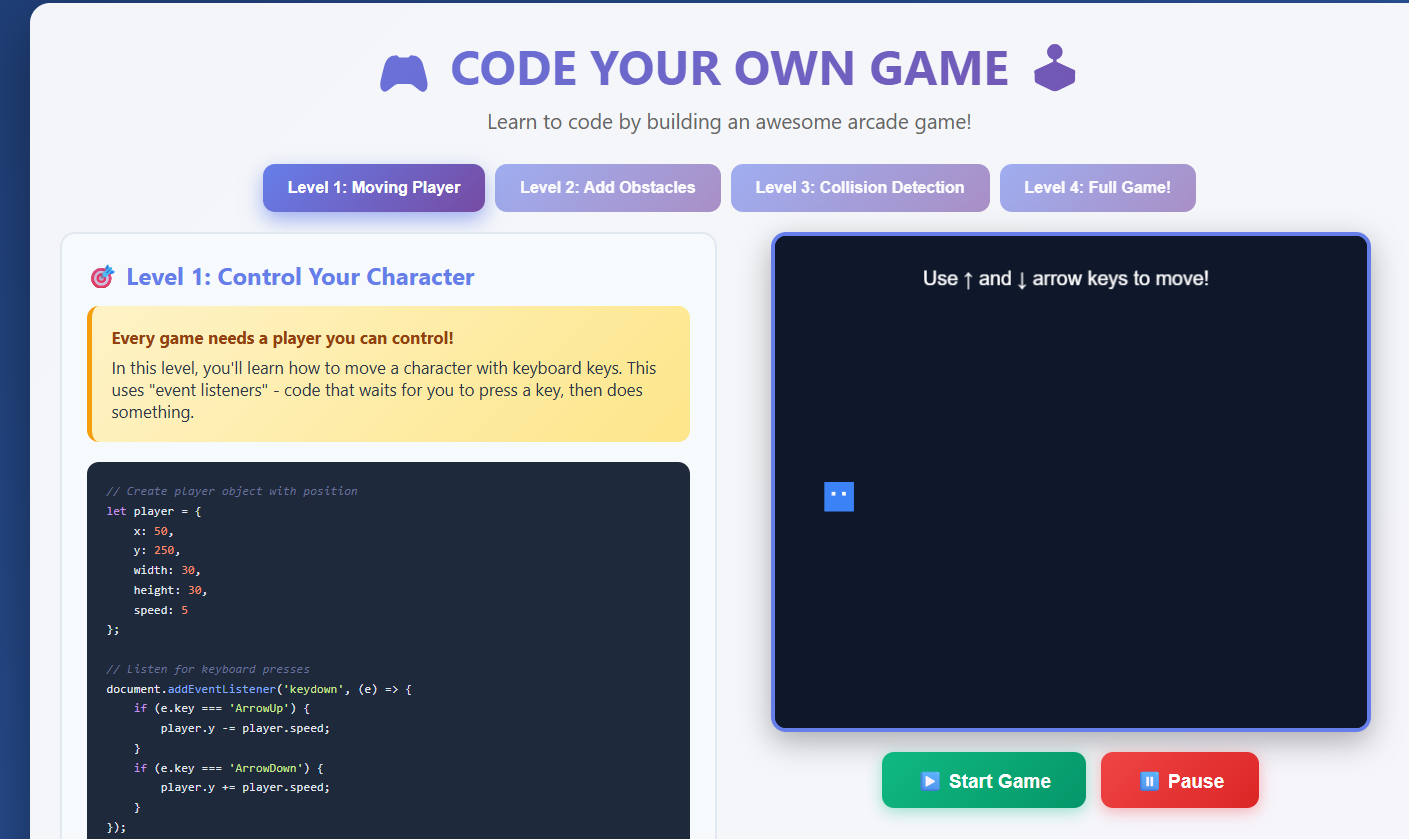Switch to Level 2: Add Obstacles
1409x839 pixels.
(607, 187)
